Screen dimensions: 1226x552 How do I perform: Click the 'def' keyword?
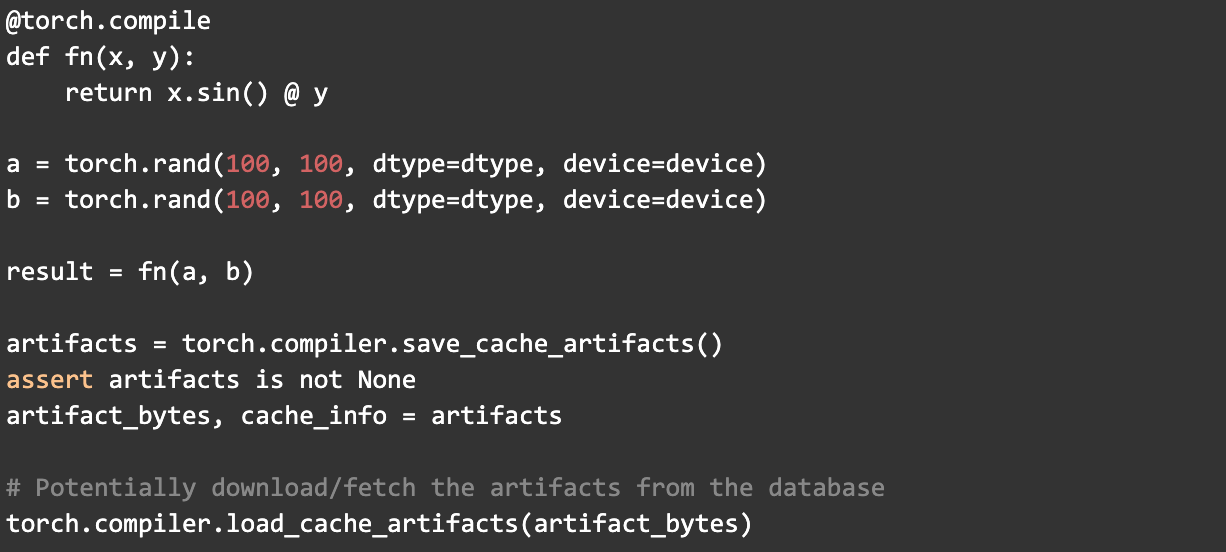28,56
